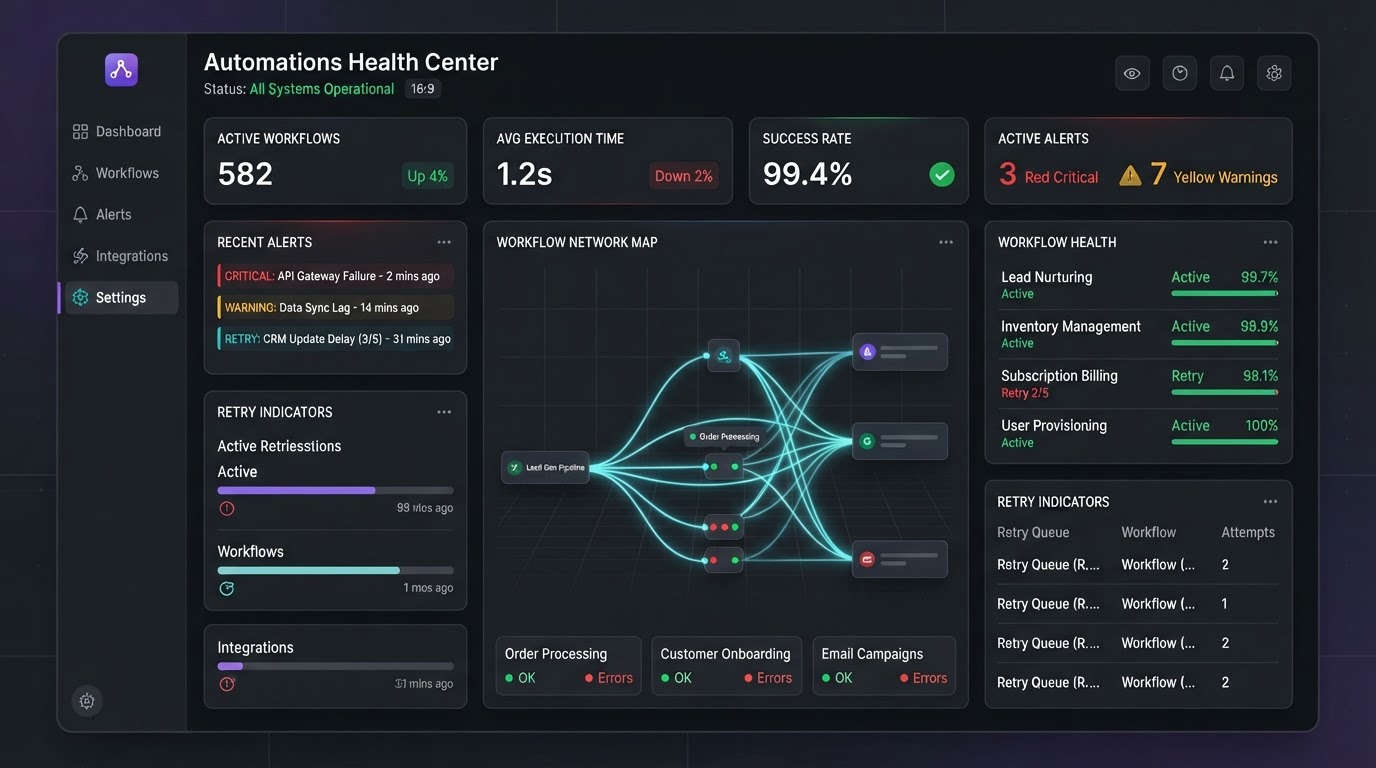This screenshot has width=1376, height=768.
Task: Select the Order Processing legend card
Action: pyautogui.click(x=569, y=666)
